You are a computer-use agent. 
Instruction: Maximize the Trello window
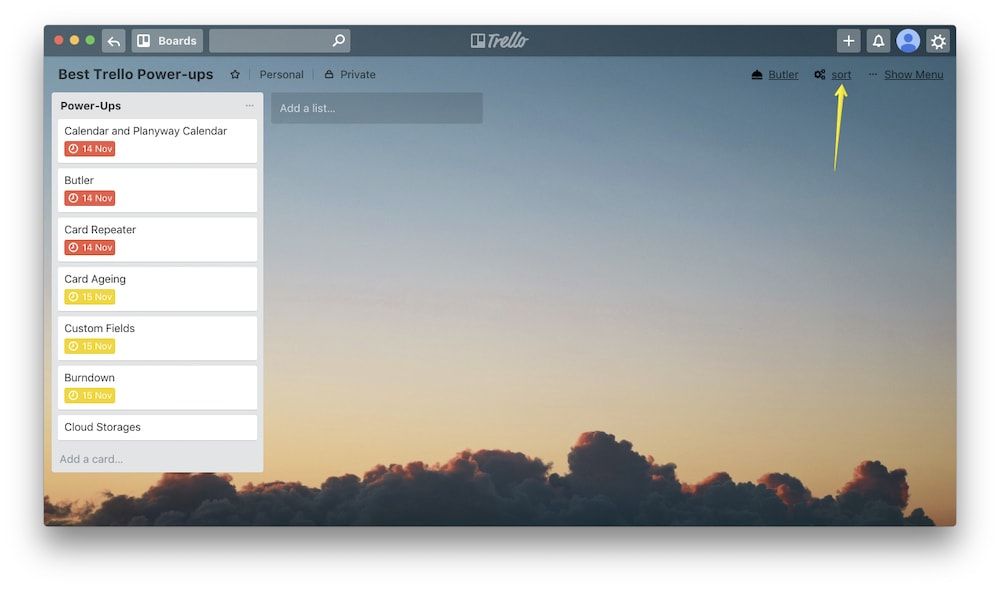[91, 40]
